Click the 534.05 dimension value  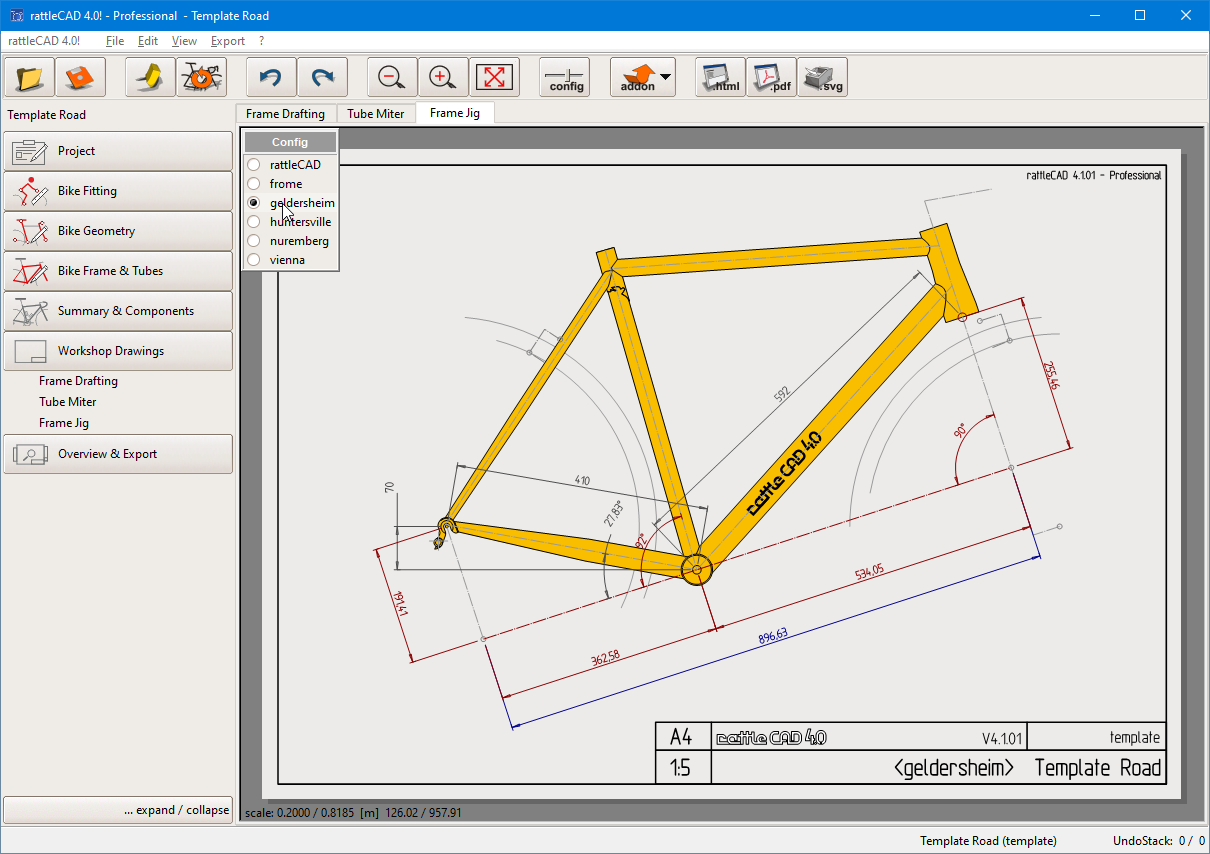click(869, 572)
